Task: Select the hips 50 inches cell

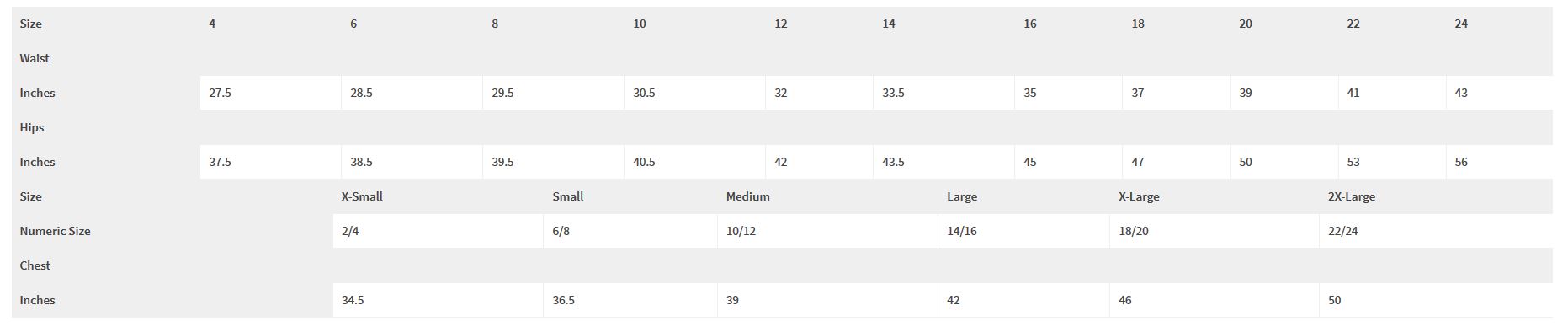Action: 1284,162
